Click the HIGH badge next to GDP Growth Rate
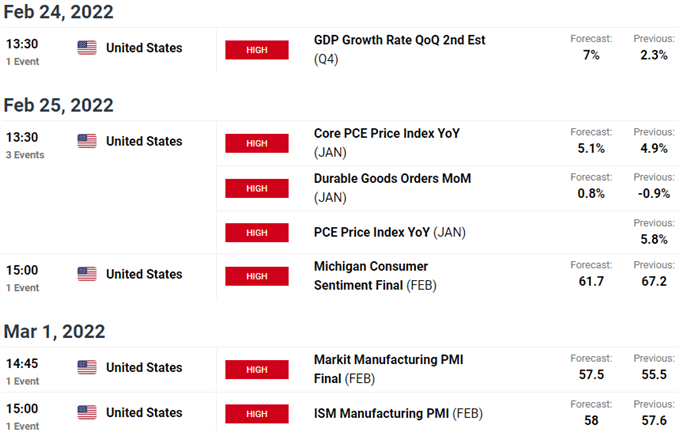The height and width of the screenshot is (432, 679). 257,50
